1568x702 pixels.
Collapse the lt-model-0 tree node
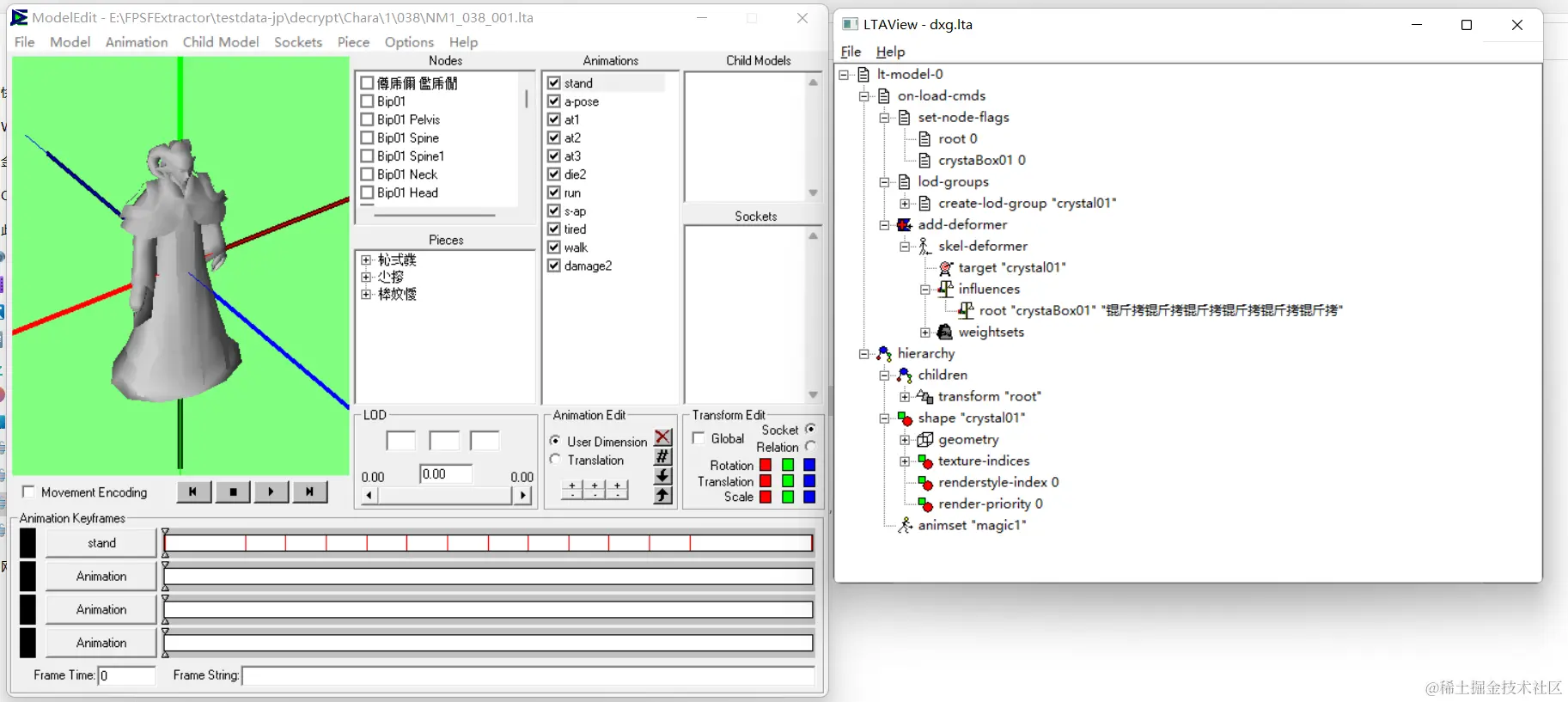pyautogui.click(x=844, y=75)
